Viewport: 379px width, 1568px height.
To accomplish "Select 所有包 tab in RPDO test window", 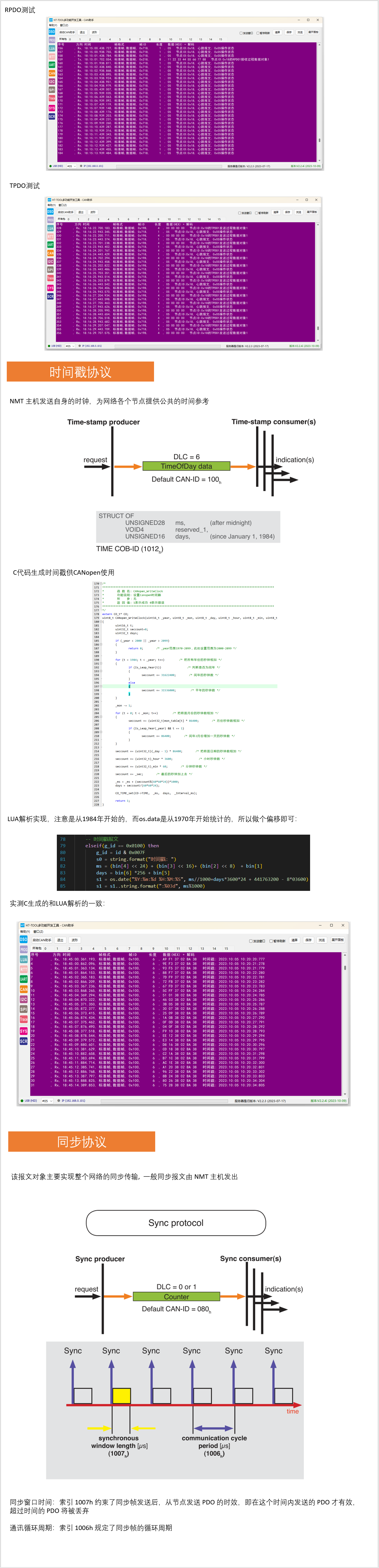I will tap(63, 39).
